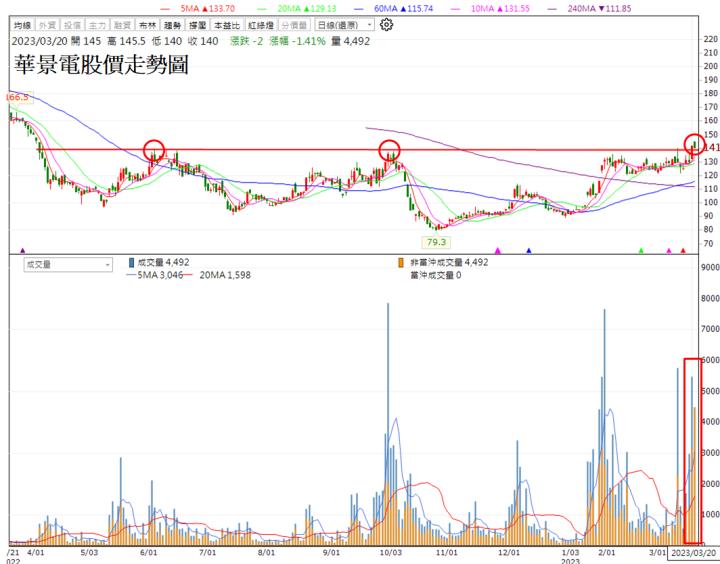Image resolution: width=720 pixels, height=564 pixels.
Task: Click the 成交量 4,492 legend text
Action: (163, 263)
